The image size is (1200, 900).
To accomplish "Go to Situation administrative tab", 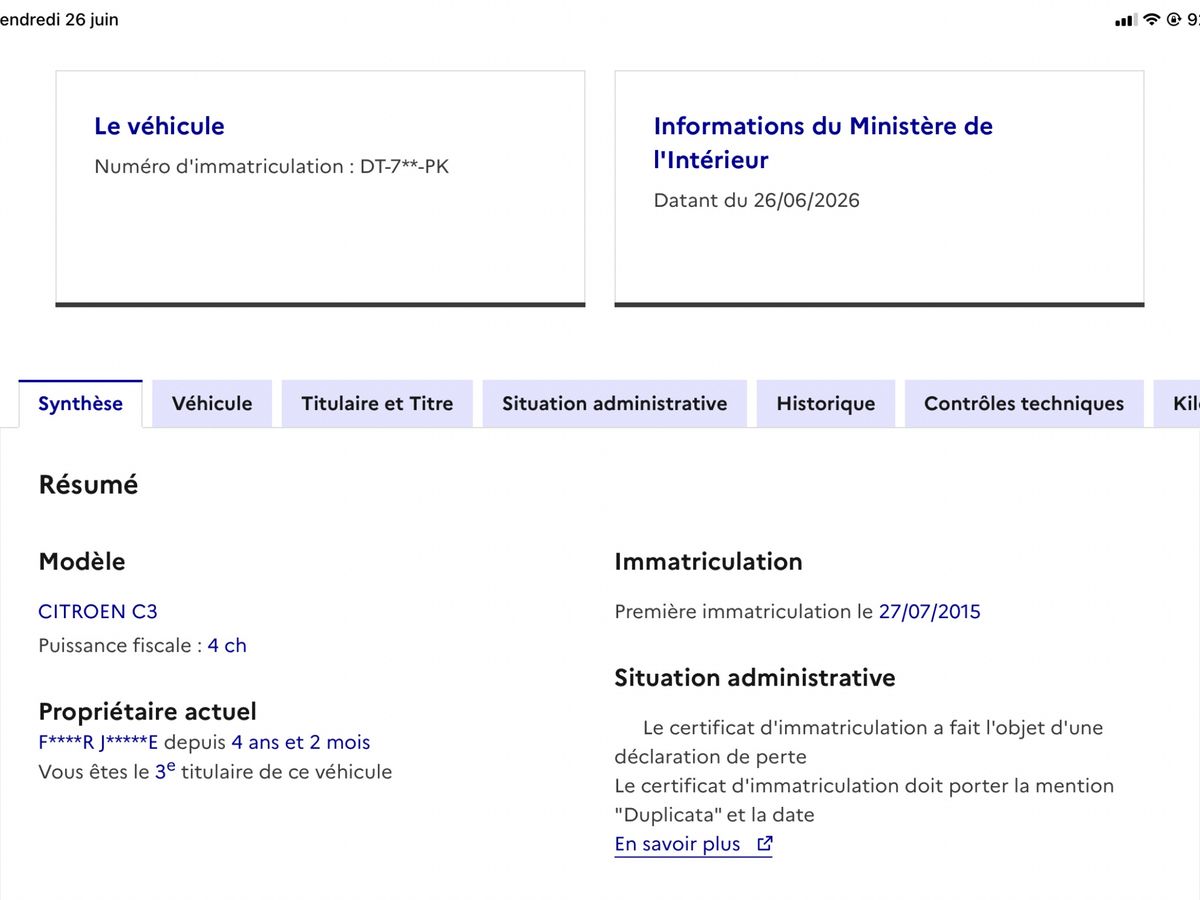I will point(615,404).
